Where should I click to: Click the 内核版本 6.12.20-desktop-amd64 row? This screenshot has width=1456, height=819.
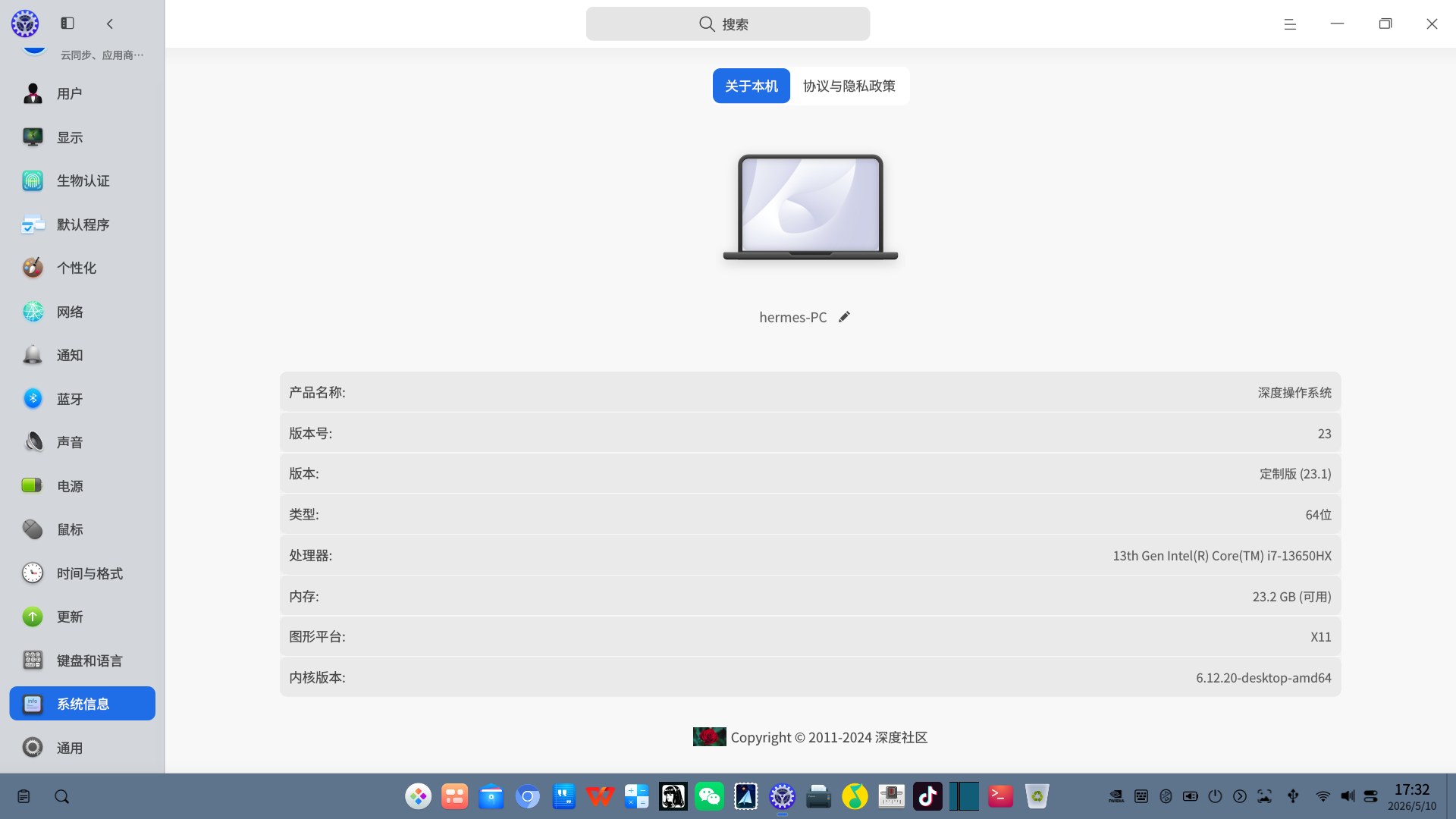click(x=810, y=677)
